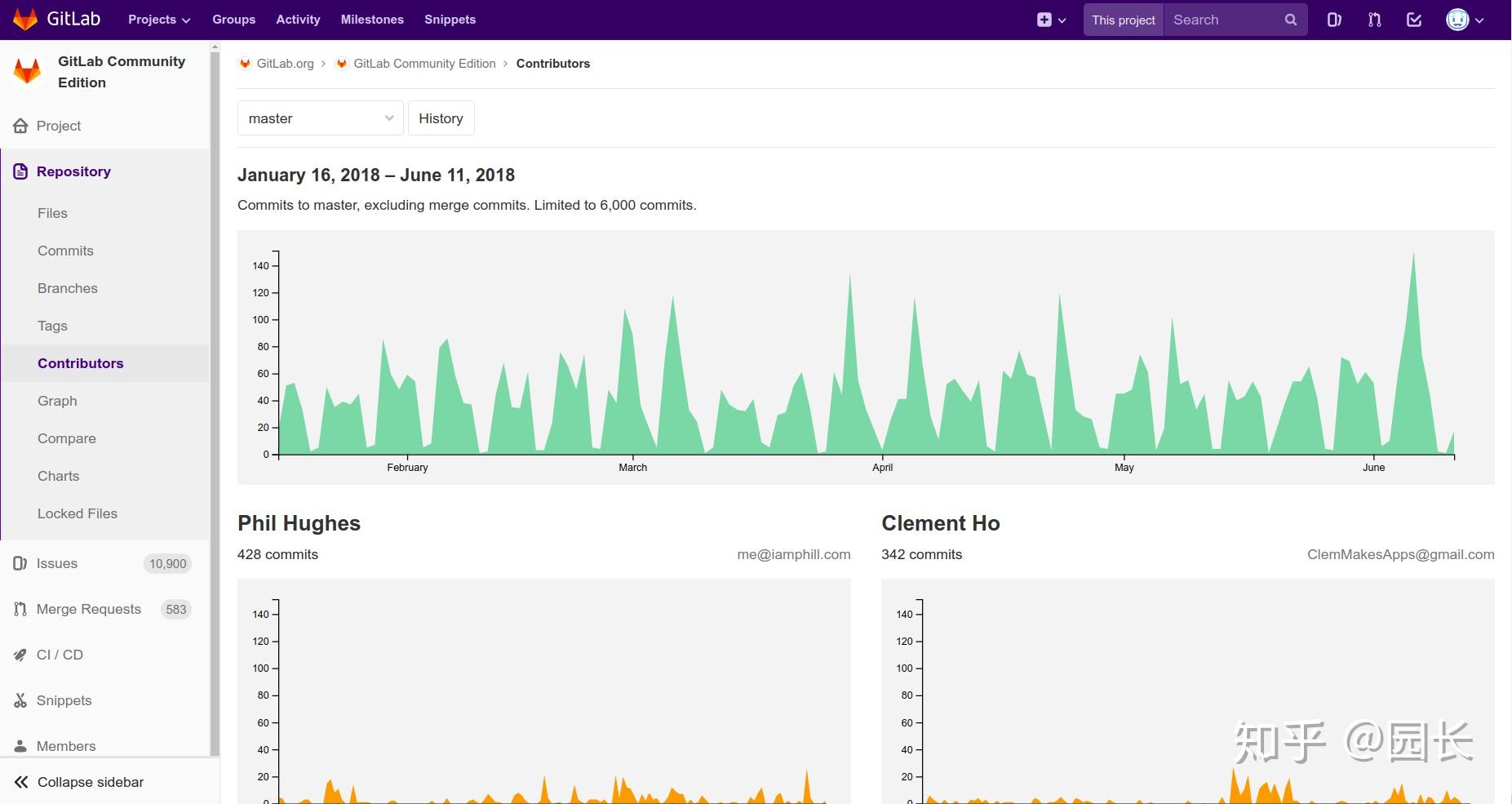Open the GitLab Community Edition breadcrumb link

424,63
